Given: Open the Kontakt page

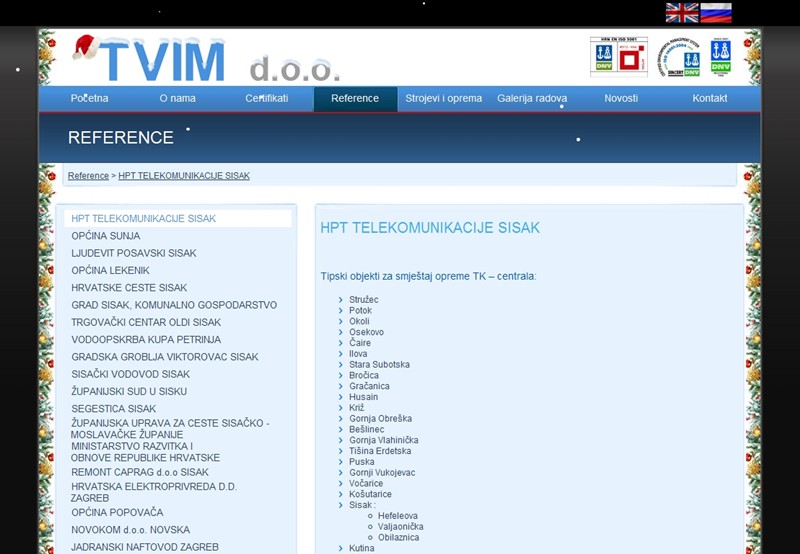Looking at the screenshot, I should coord(710,98).
